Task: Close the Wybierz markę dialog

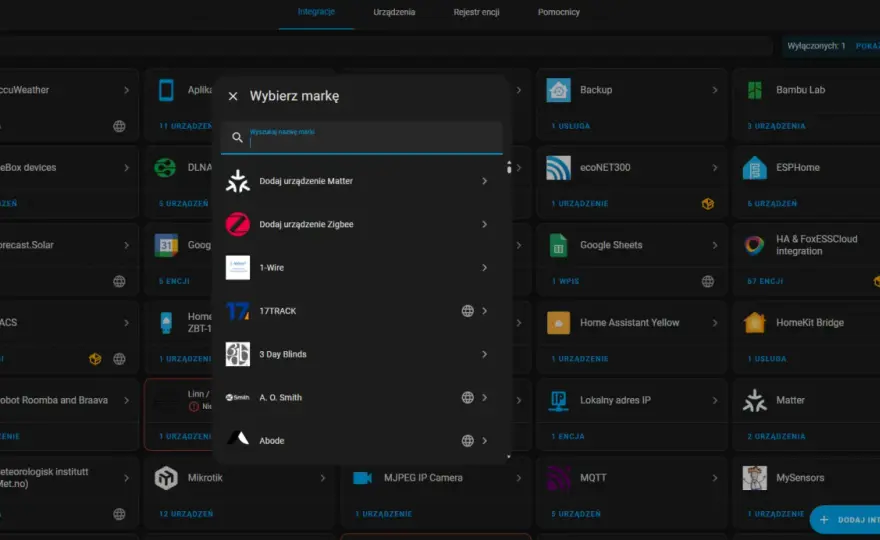Action: point(233,97)
